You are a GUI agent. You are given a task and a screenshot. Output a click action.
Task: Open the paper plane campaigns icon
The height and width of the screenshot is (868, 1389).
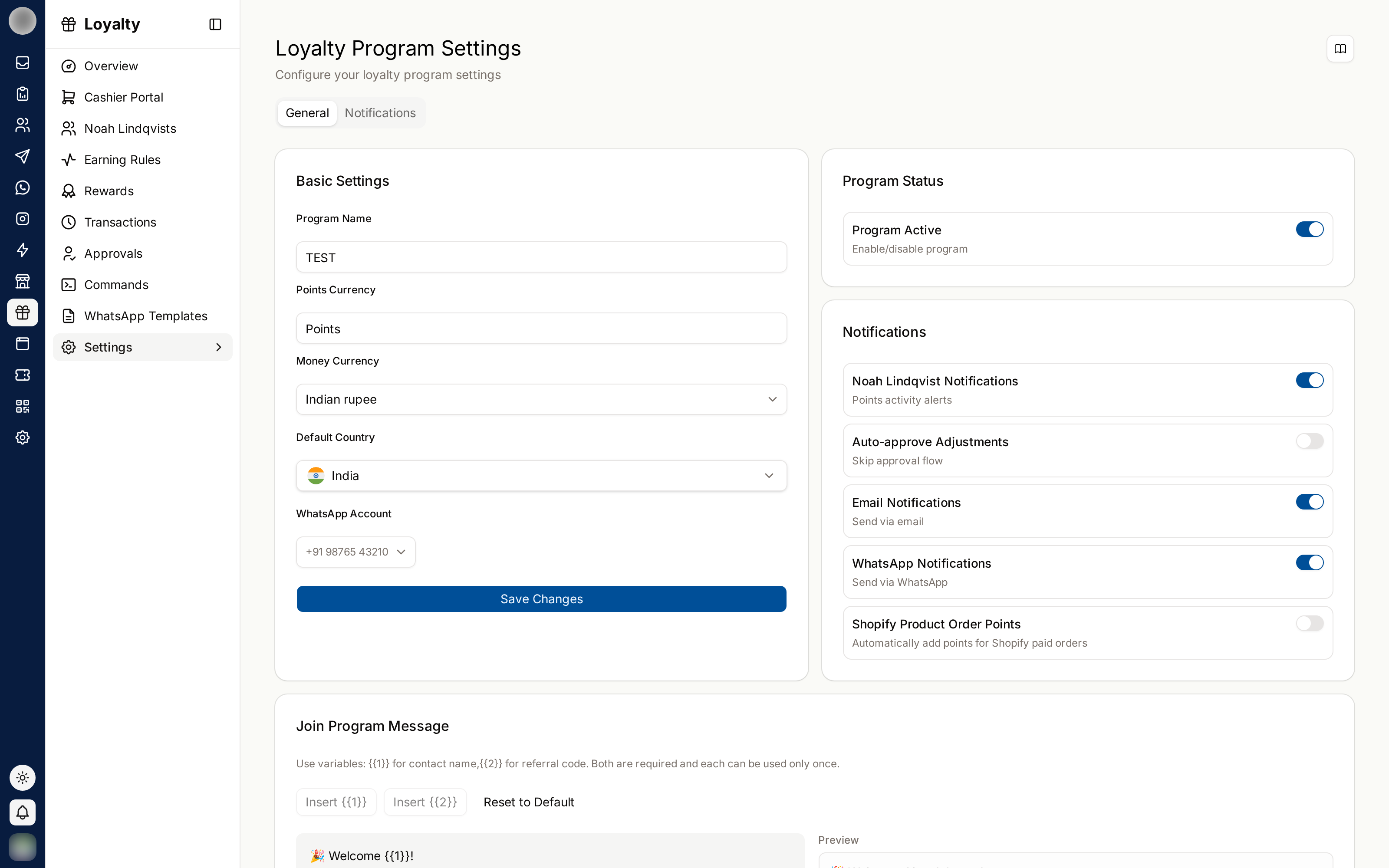(23, 156)
